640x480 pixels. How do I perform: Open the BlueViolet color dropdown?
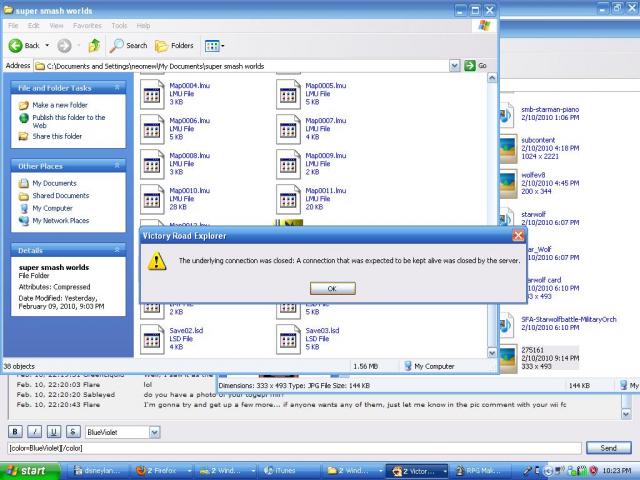[154, 432]
